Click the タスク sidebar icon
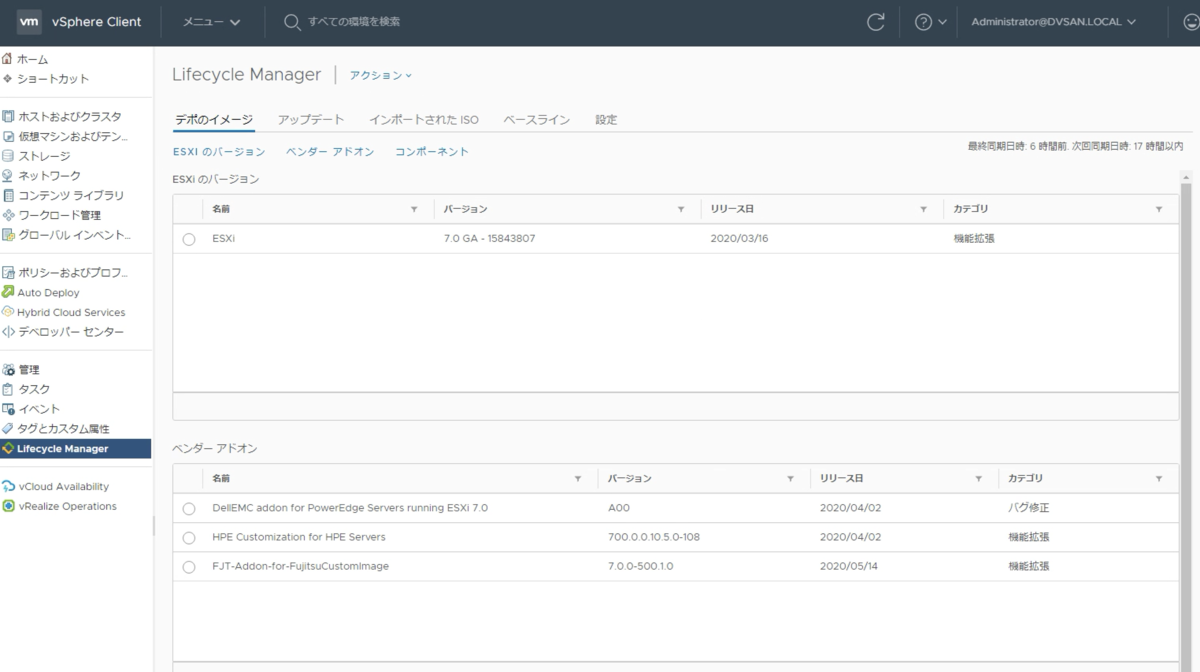This screenshot has width=1200, height=672. [8, 390]
